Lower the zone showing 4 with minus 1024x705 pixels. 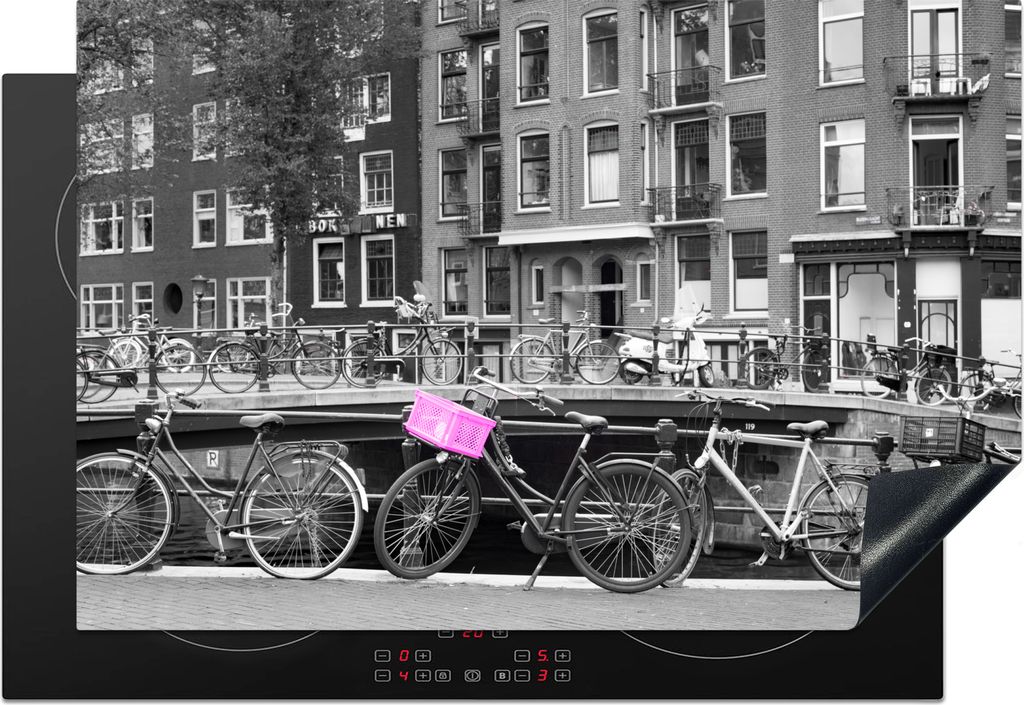click(x=383, y=676)
